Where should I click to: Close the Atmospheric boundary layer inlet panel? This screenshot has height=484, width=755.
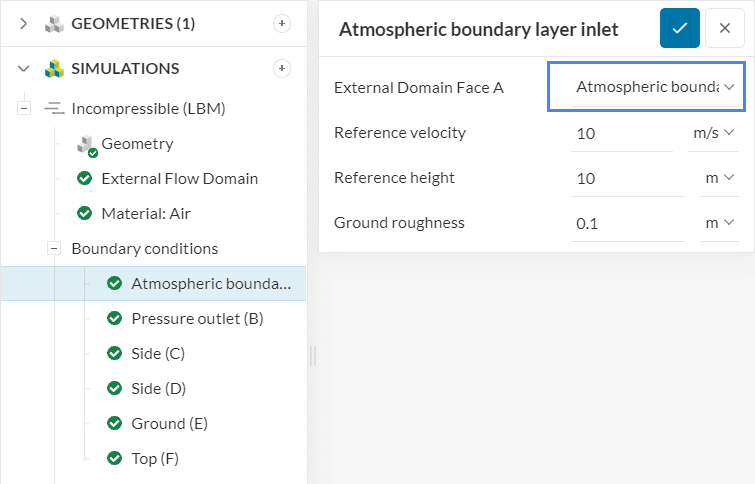(724, 29)
